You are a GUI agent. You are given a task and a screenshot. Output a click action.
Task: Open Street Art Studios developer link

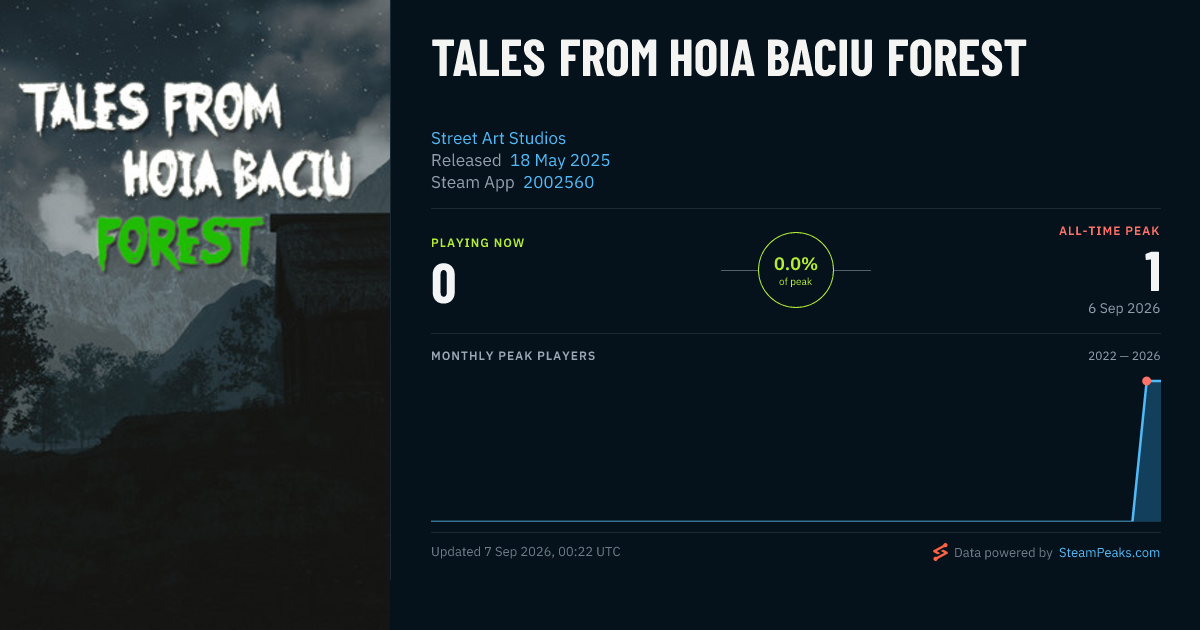pos(498,138)
